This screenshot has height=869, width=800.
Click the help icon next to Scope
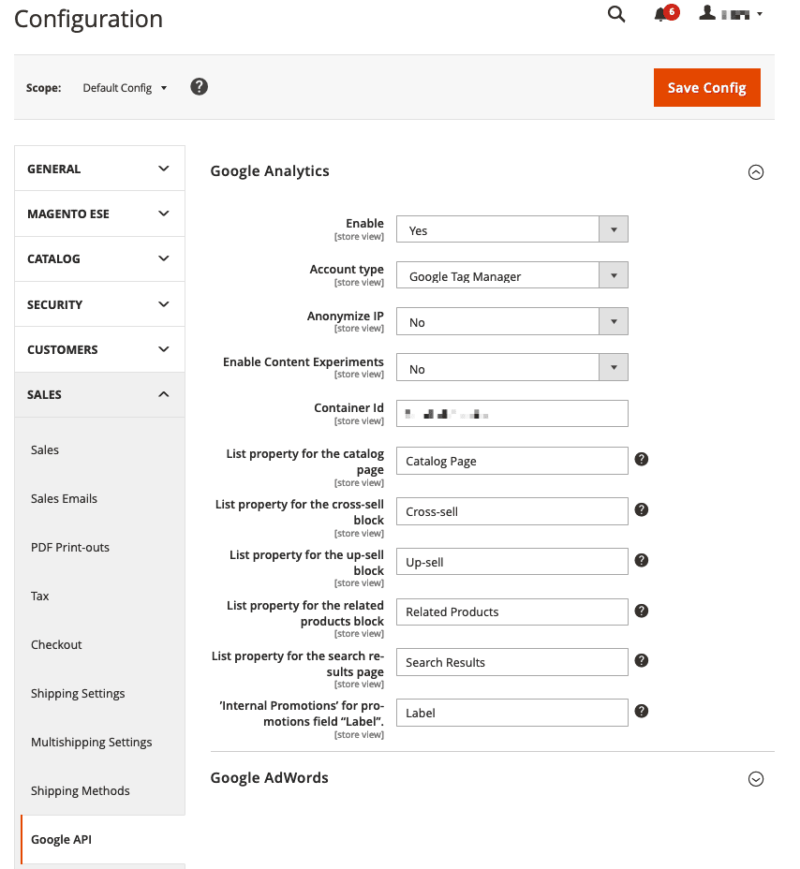tap(199, 87)
